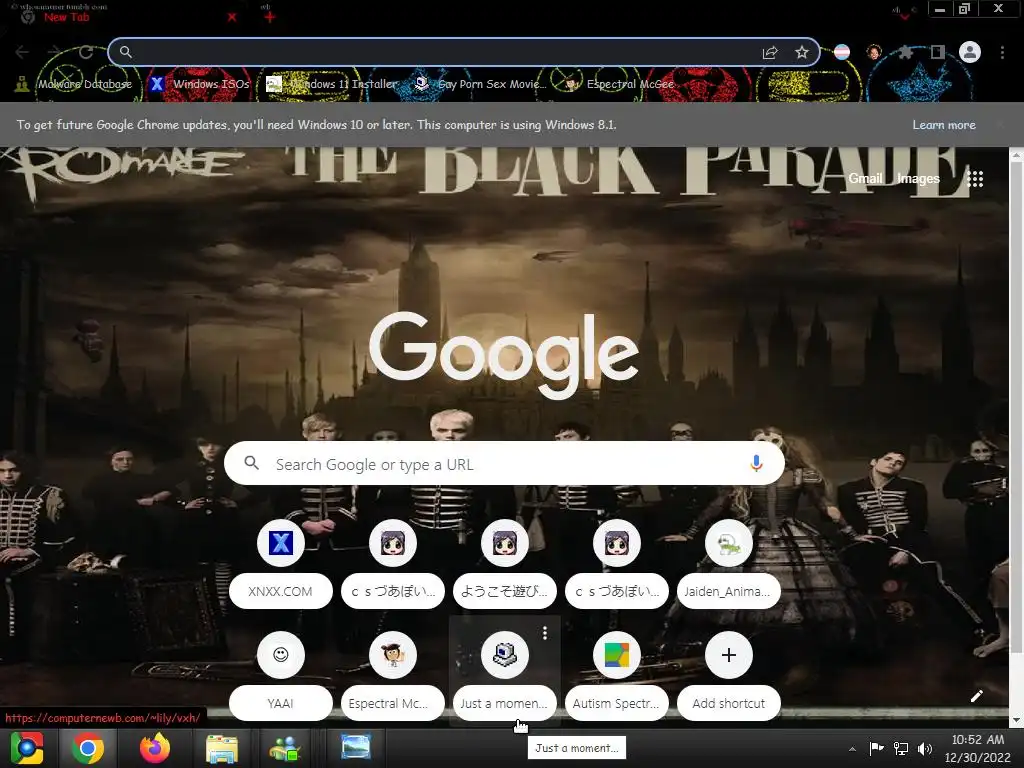The height and width of the screenshot is (768, 1024).
Task: Click the Search Google or type a URL box
Action: (x=504, y=464)
